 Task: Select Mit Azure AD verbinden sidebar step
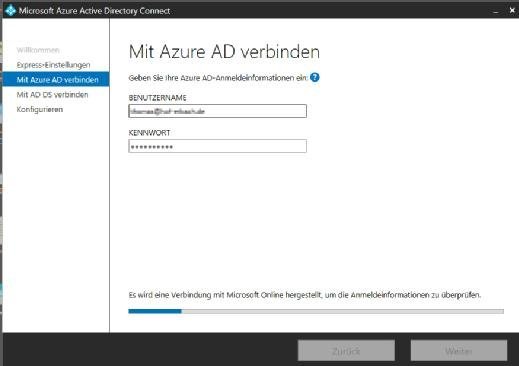[x=56, y=79]
